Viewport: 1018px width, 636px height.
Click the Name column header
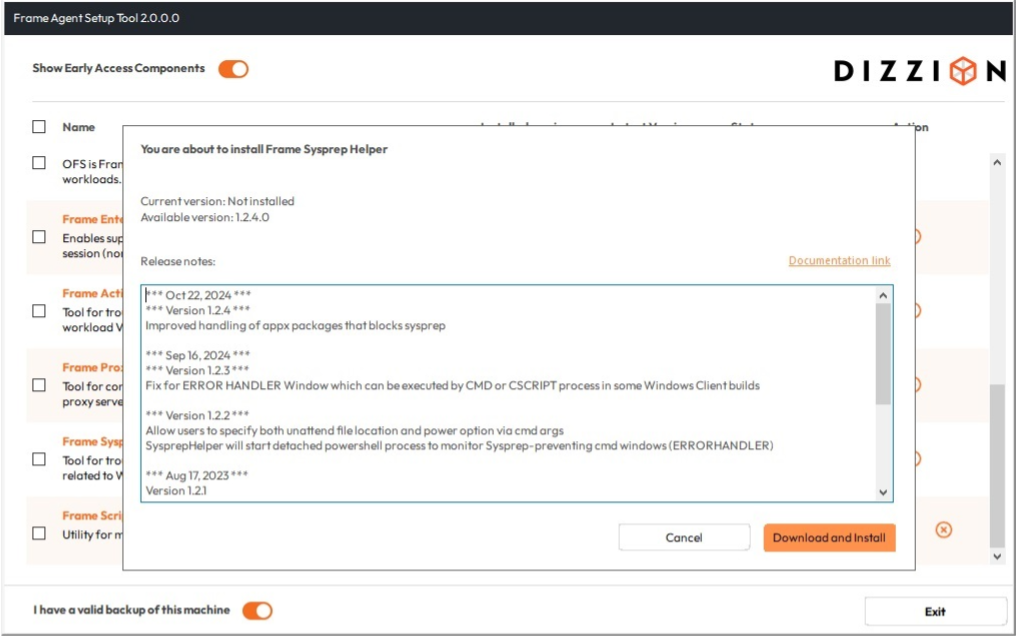point(79,127)
